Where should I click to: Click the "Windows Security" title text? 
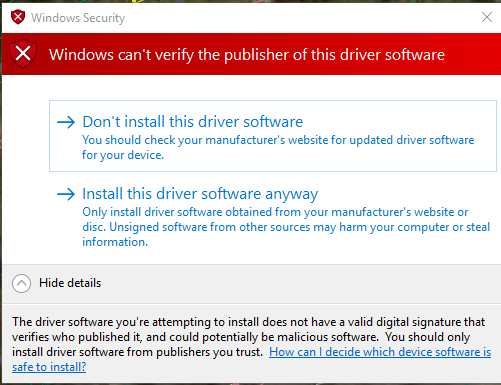click(x=78, y=18)
